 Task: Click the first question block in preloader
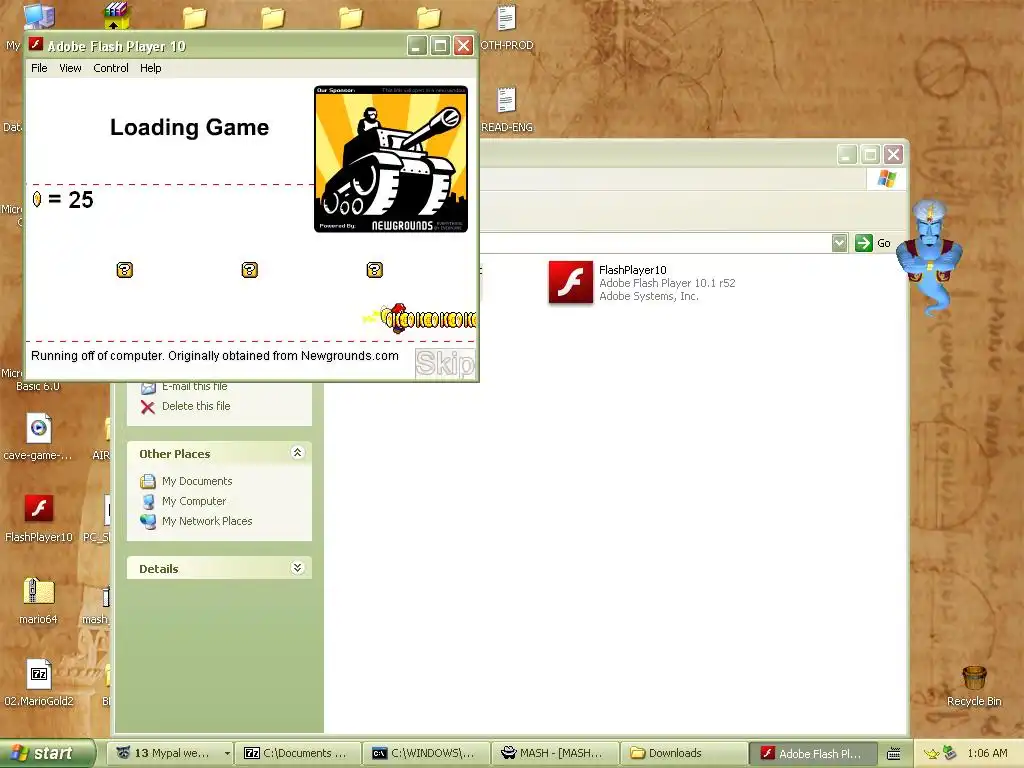(125, 270)
